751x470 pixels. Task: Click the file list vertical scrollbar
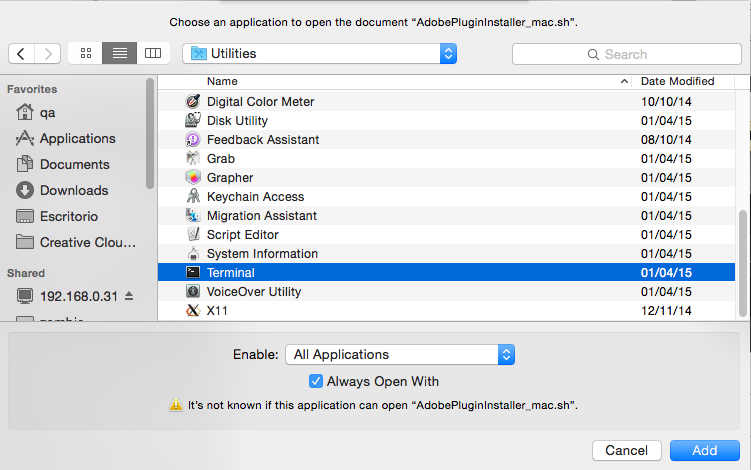743,263
